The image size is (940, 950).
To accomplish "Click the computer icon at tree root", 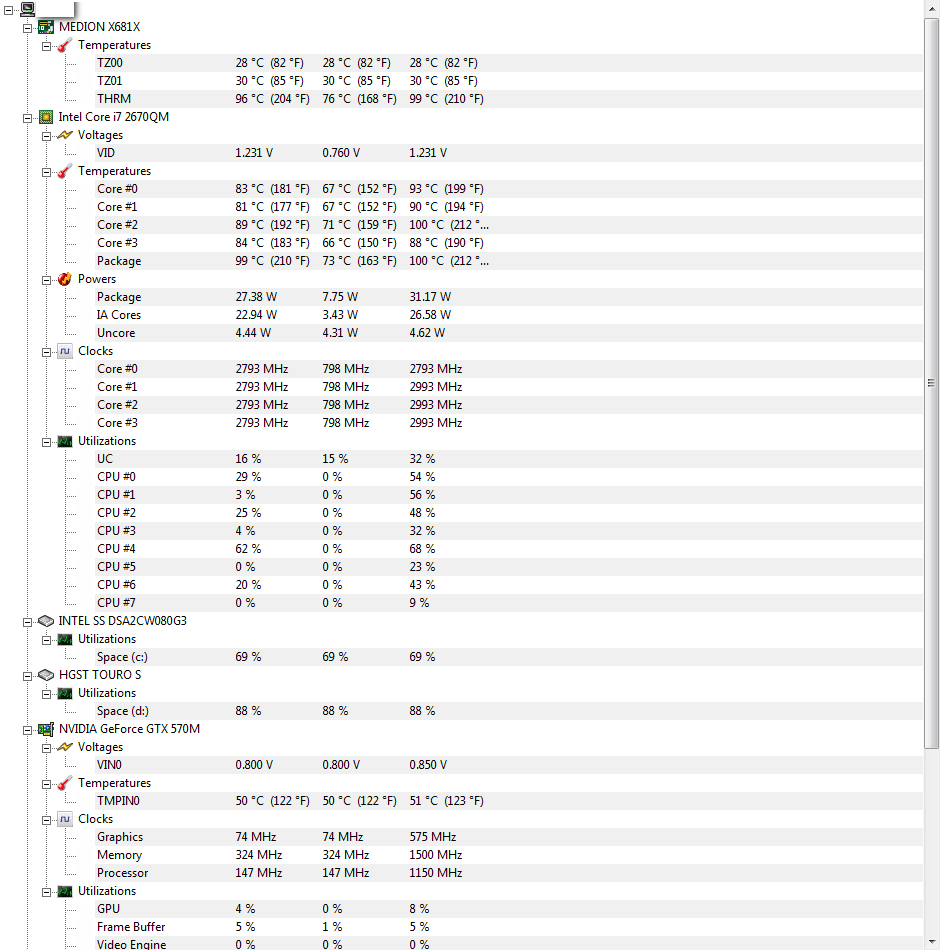I will [x=28, y=9].
